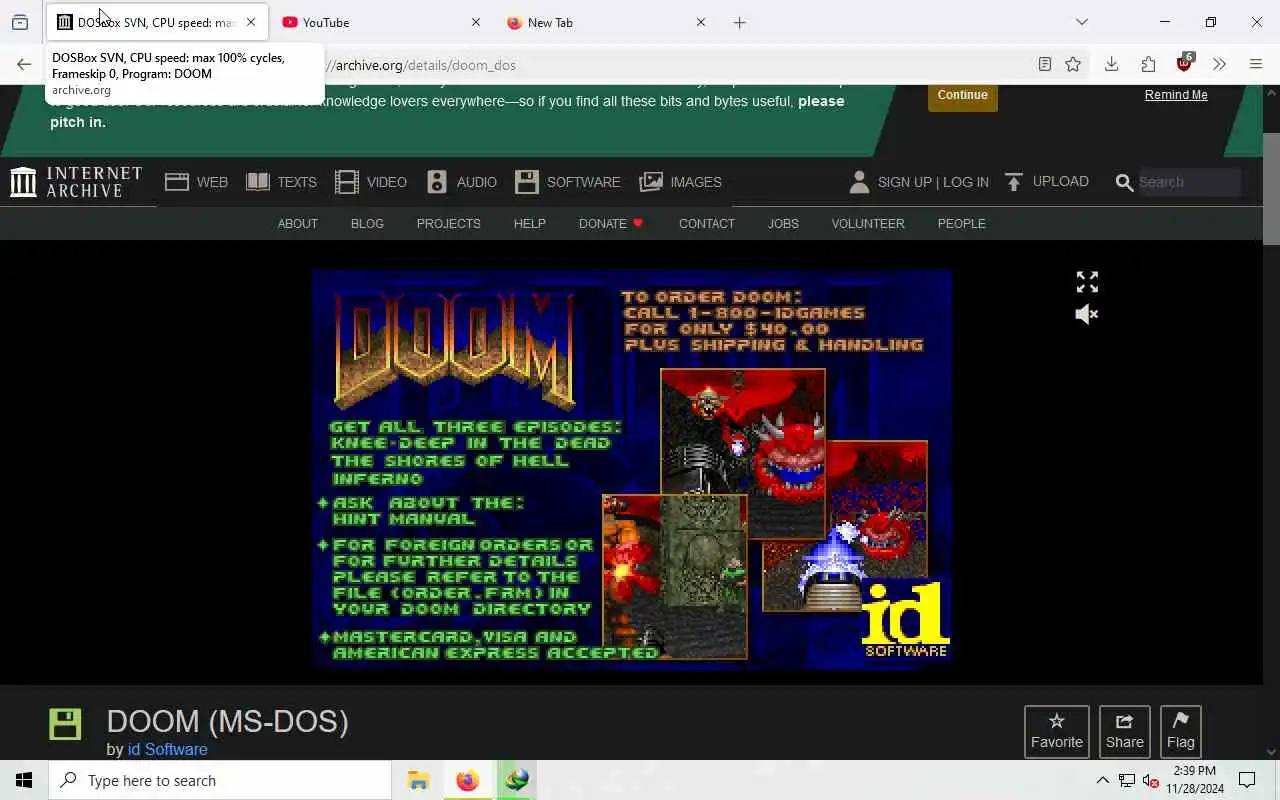
Task: Open the taskbar clock and date
Action: pyautogui.click(x=1197, y=780)
